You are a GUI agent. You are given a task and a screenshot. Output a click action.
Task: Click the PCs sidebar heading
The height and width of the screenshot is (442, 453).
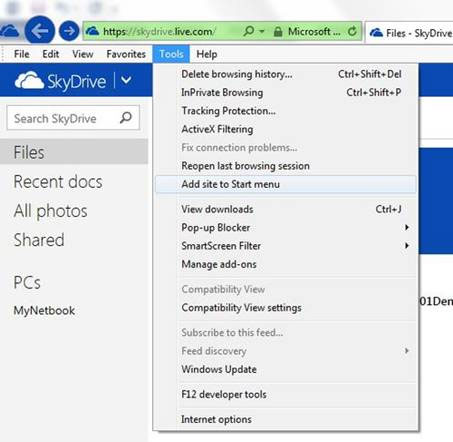27,283
